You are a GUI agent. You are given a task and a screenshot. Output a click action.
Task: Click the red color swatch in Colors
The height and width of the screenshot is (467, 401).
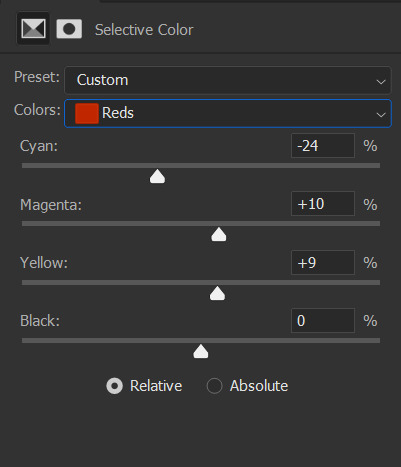point(87,113)
